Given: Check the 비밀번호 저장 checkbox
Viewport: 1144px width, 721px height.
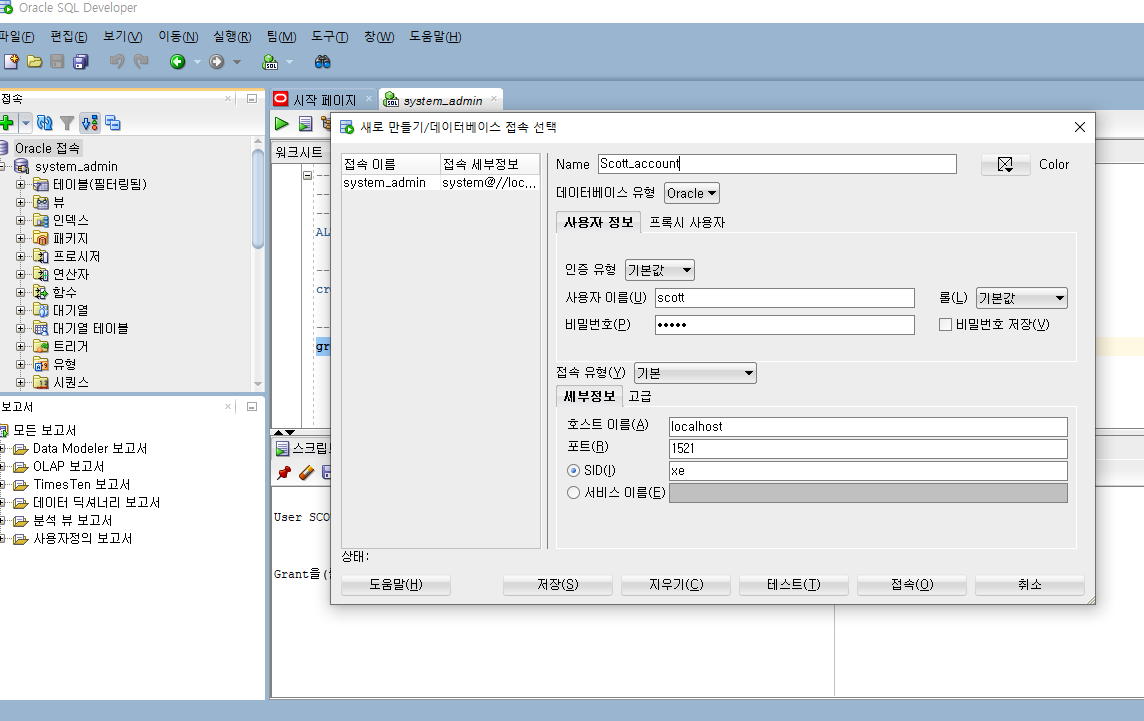Looking at the screenshot, I should click(946, 325).
